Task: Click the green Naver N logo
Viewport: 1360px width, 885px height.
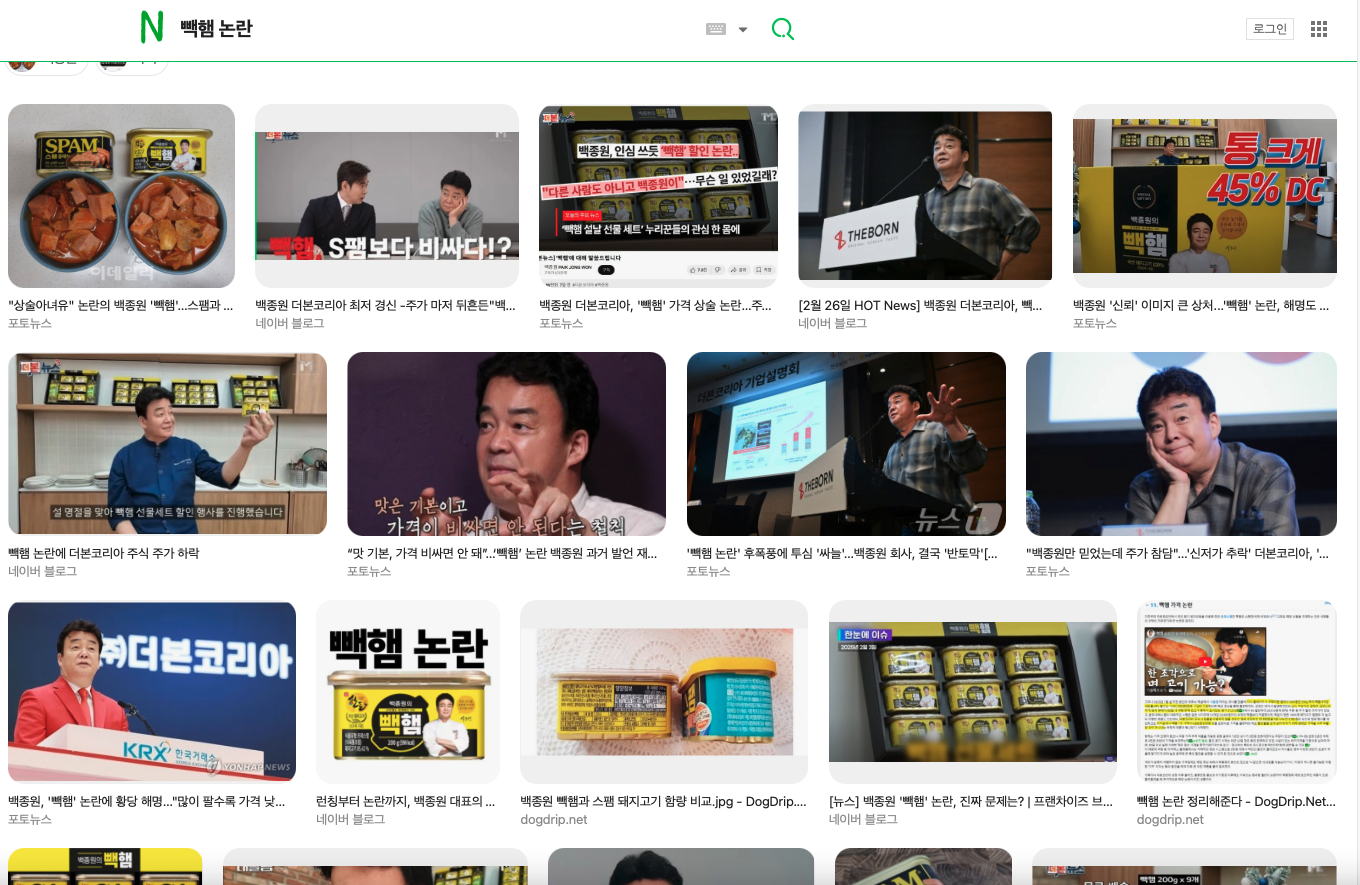Action: tap(151, 28)
